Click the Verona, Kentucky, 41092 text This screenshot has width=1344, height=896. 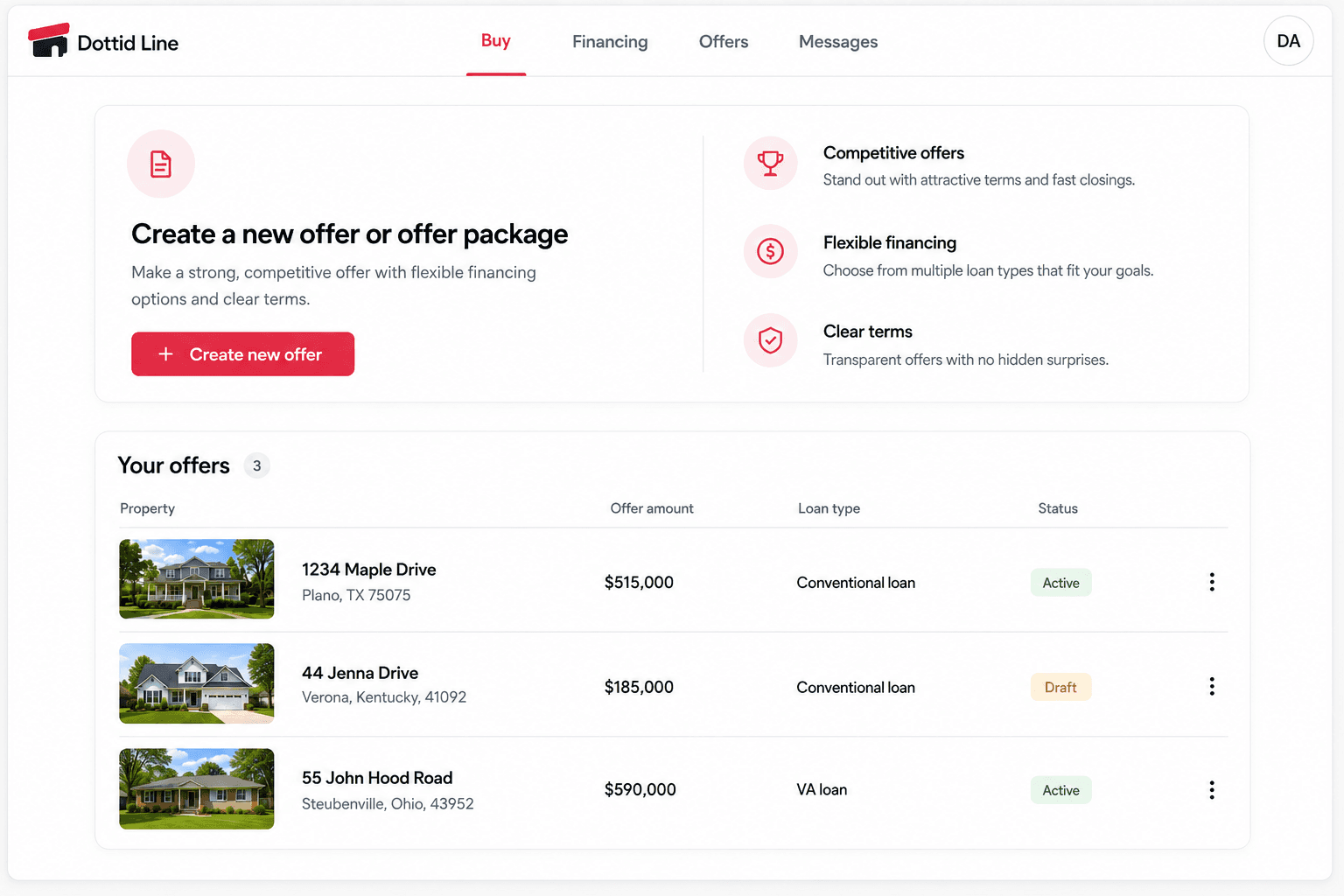[x=384, y=697]
